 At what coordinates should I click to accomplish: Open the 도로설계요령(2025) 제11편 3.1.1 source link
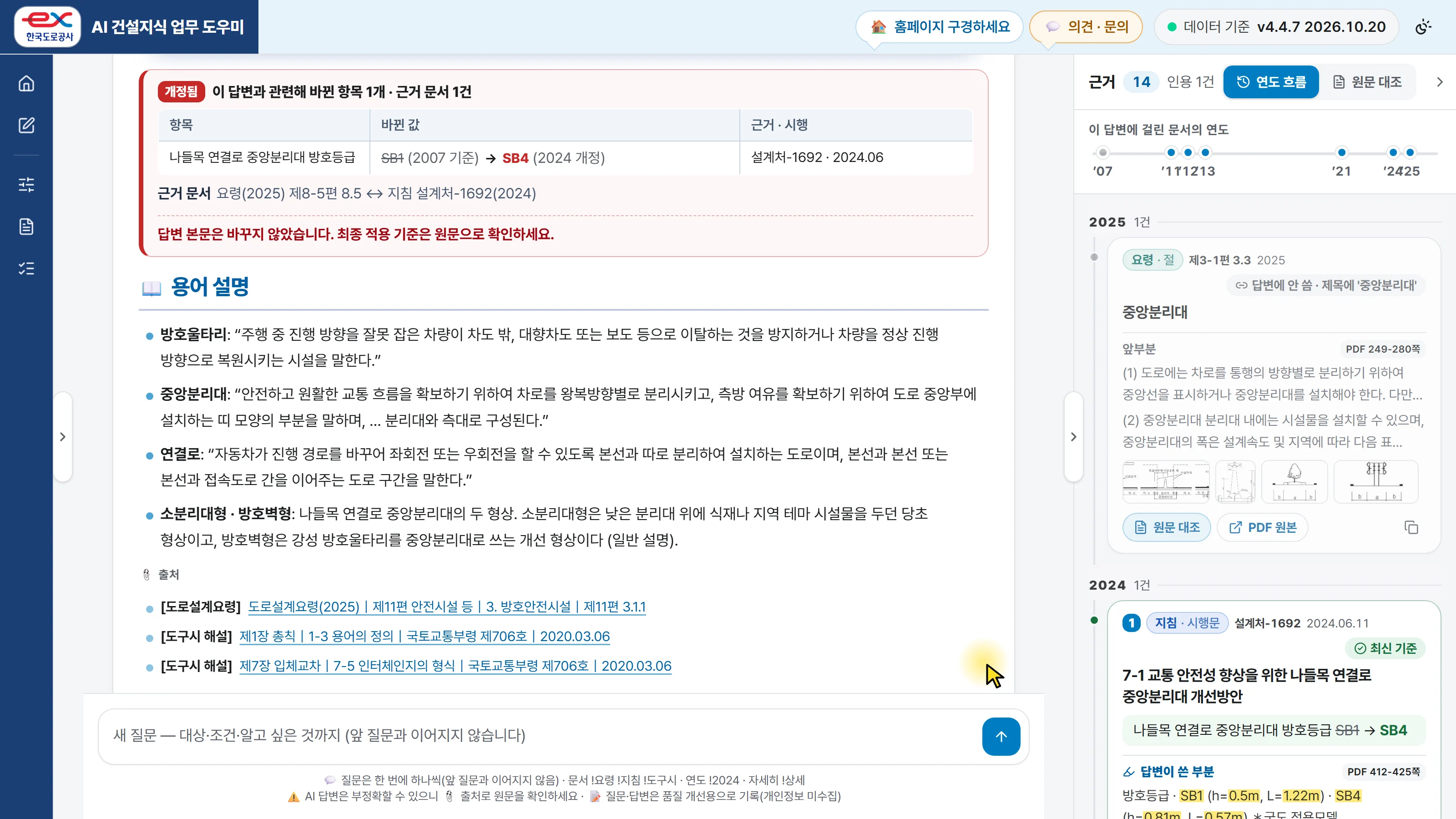click(x=446, y=607)
